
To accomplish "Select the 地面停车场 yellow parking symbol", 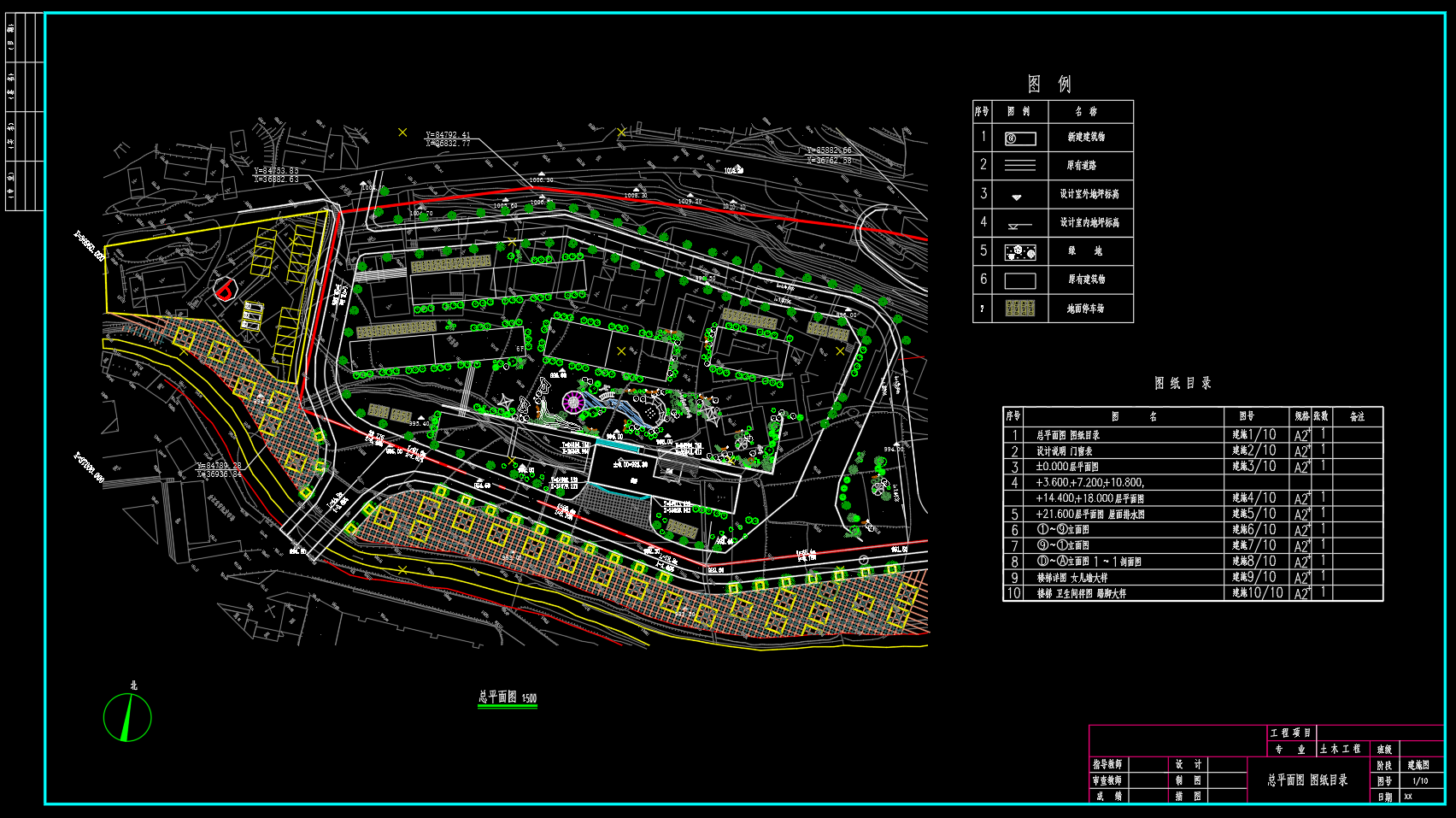I will click(1019, 309).
